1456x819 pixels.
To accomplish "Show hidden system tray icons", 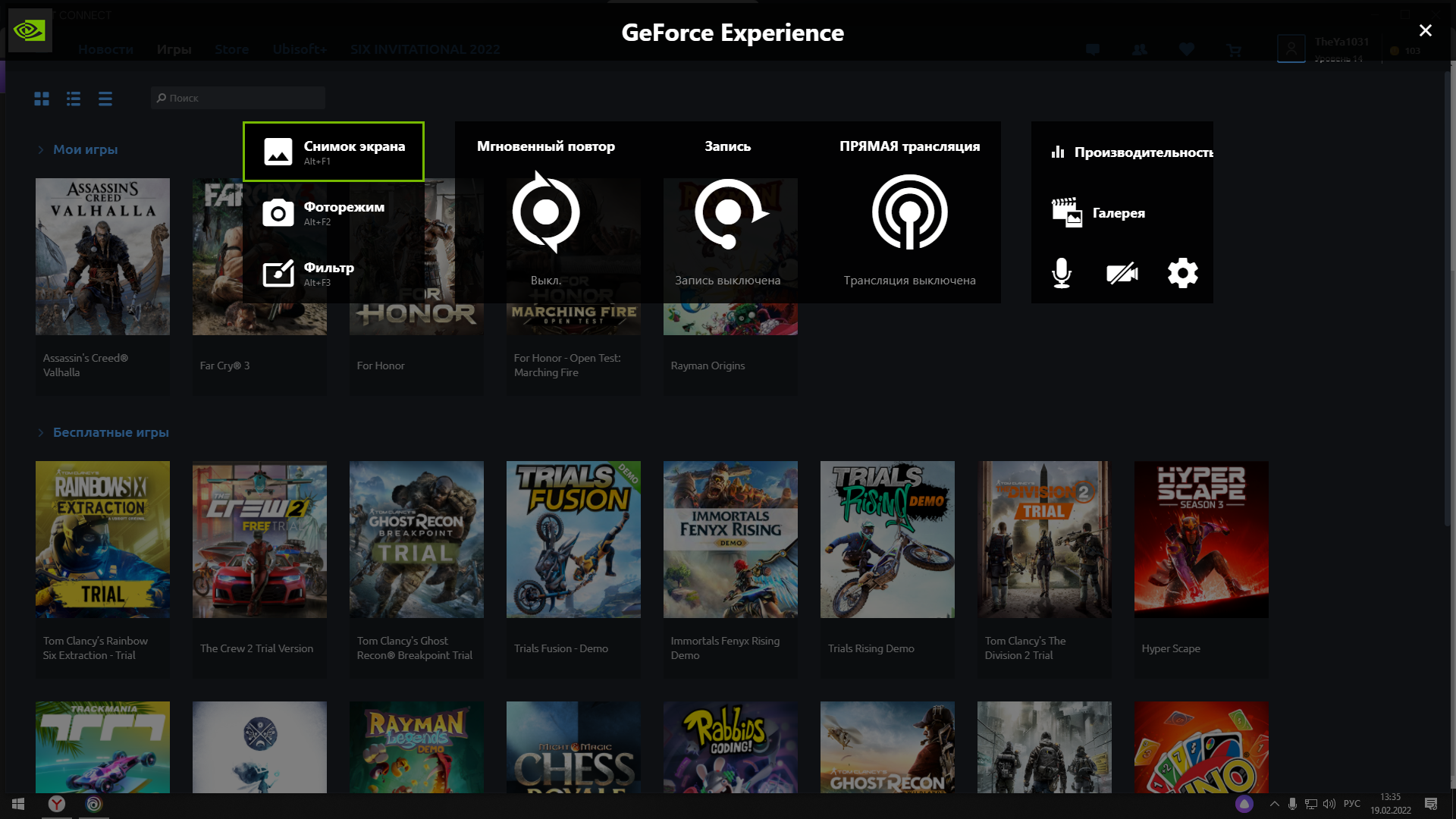I will pyautogui.click(x=1274, y=804).
